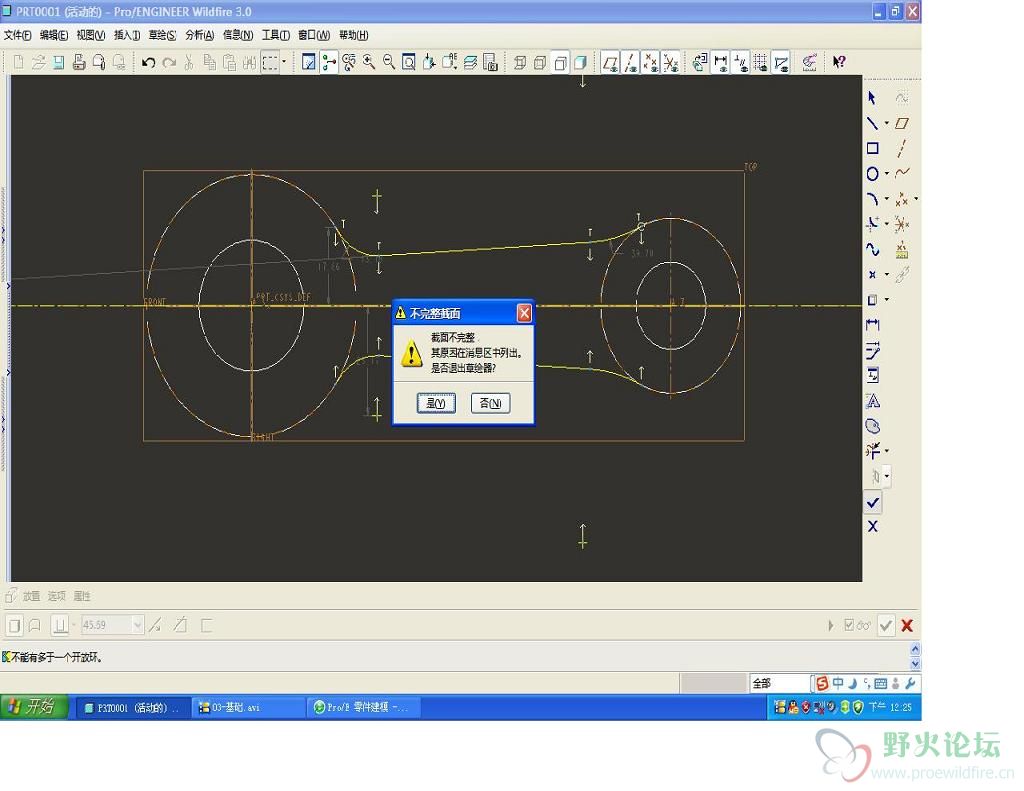
Task: Toggle sketch grid display
Action: tap(761, 63)
